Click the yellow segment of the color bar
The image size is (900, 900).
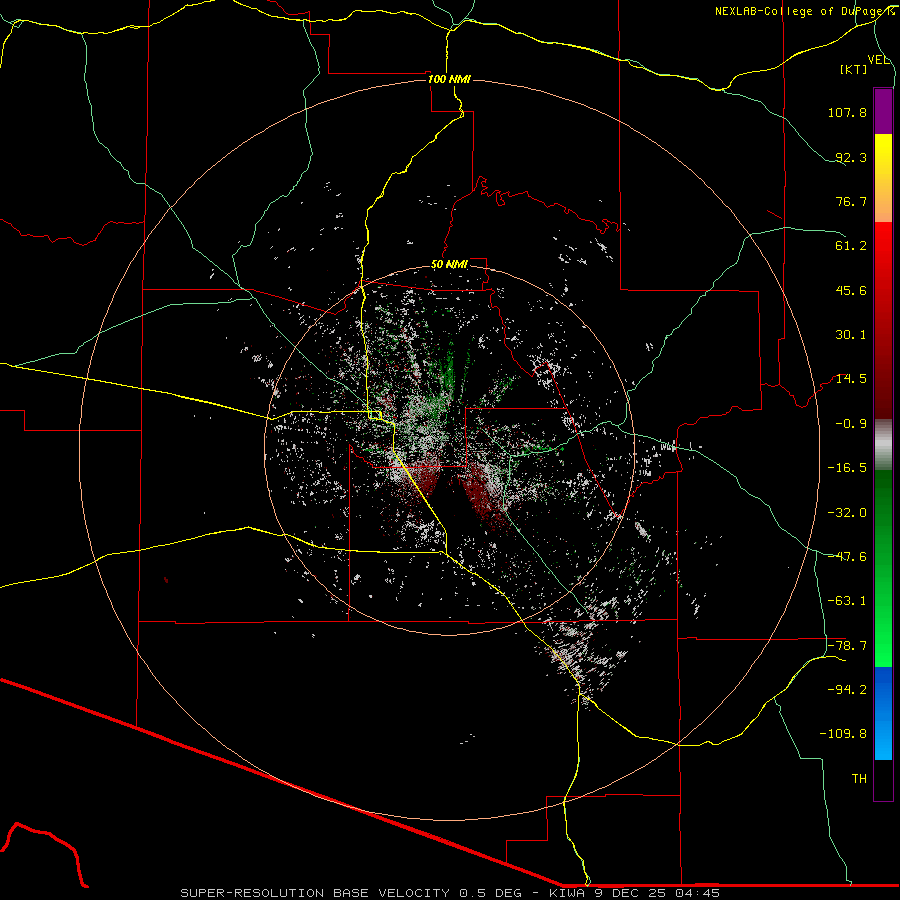[883, 178]
